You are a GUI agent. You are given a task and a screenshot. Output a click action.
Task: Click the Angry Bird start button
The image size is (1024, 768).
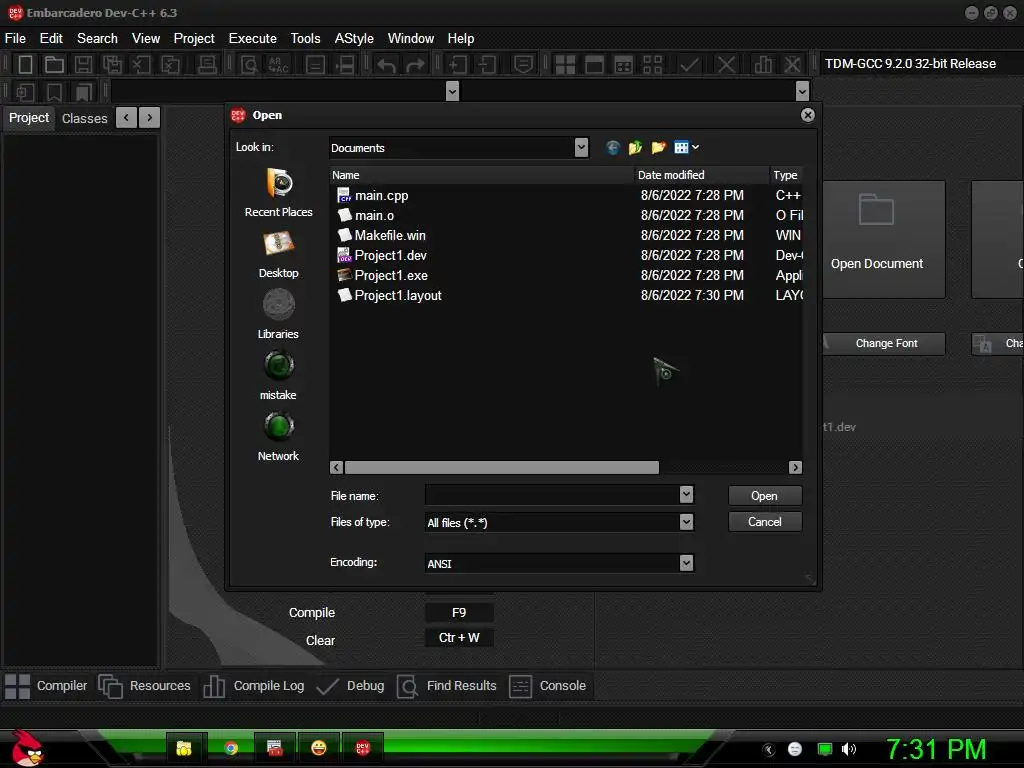coord(27,748)
